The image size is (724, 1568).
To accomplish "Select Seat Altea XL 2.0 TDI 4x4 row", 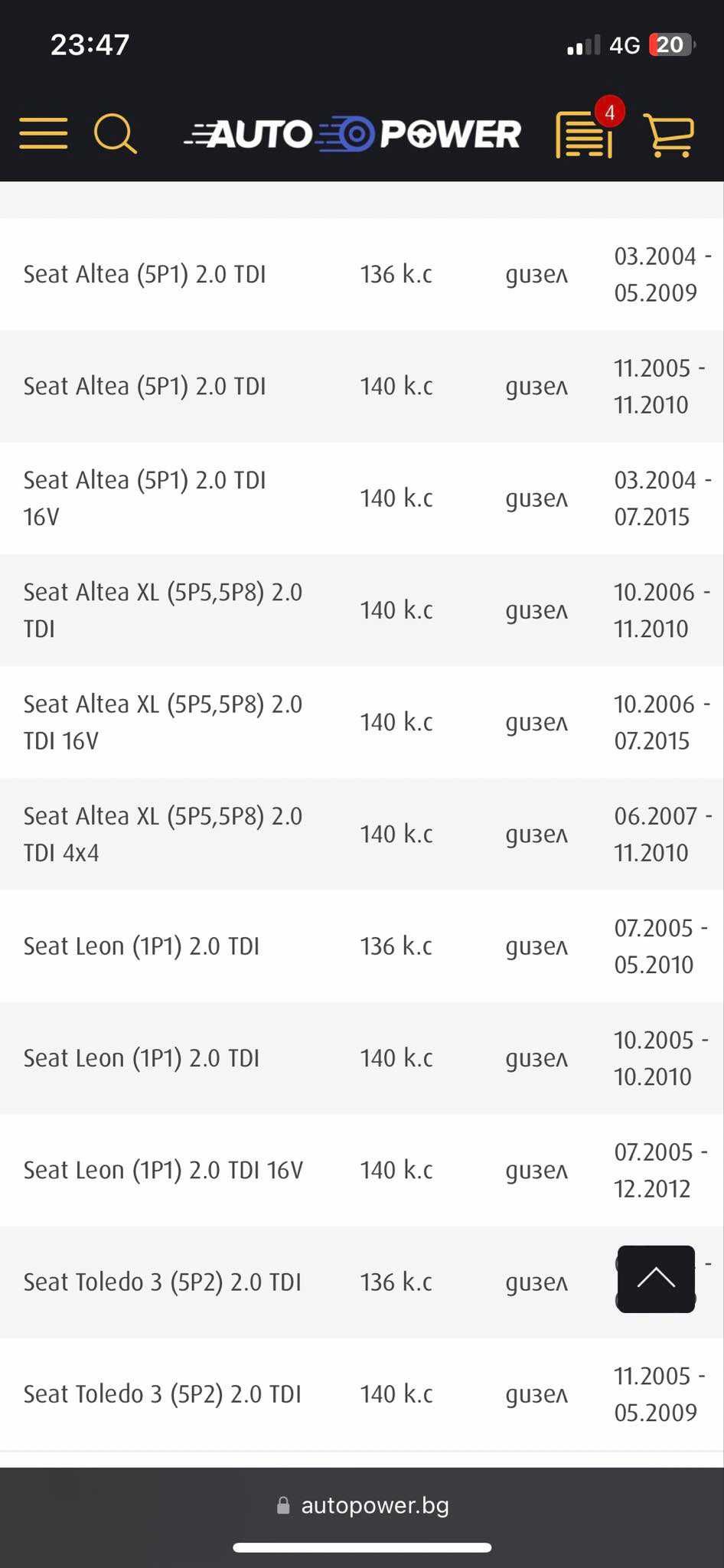I will tap(362, 835).
